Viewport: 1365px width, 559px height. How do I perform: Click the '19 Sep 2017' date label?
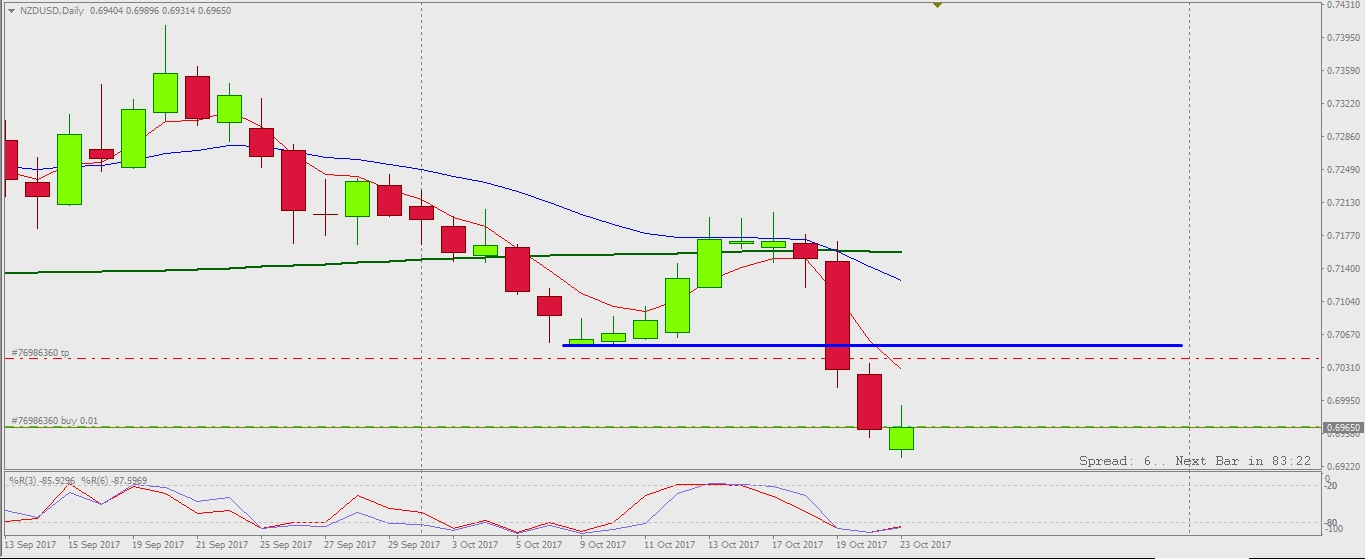pyautogui.click(x=156, y=545)
